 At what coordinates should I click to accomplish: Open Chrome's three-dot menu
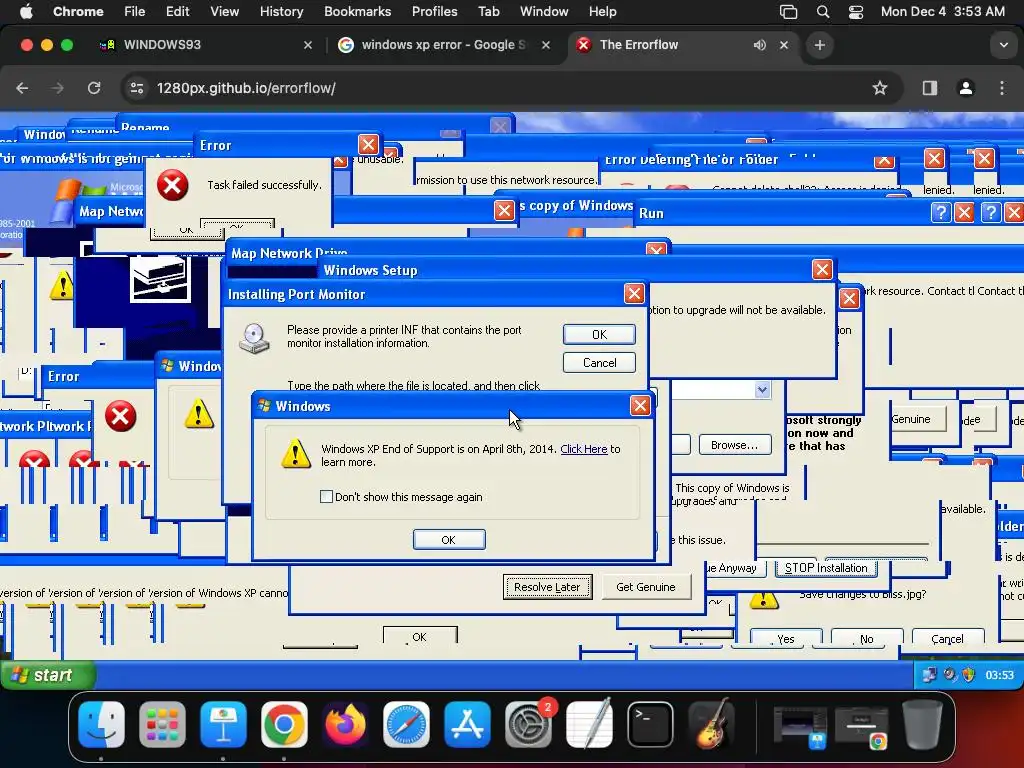pyautogui.click(x=1002, y=88)
